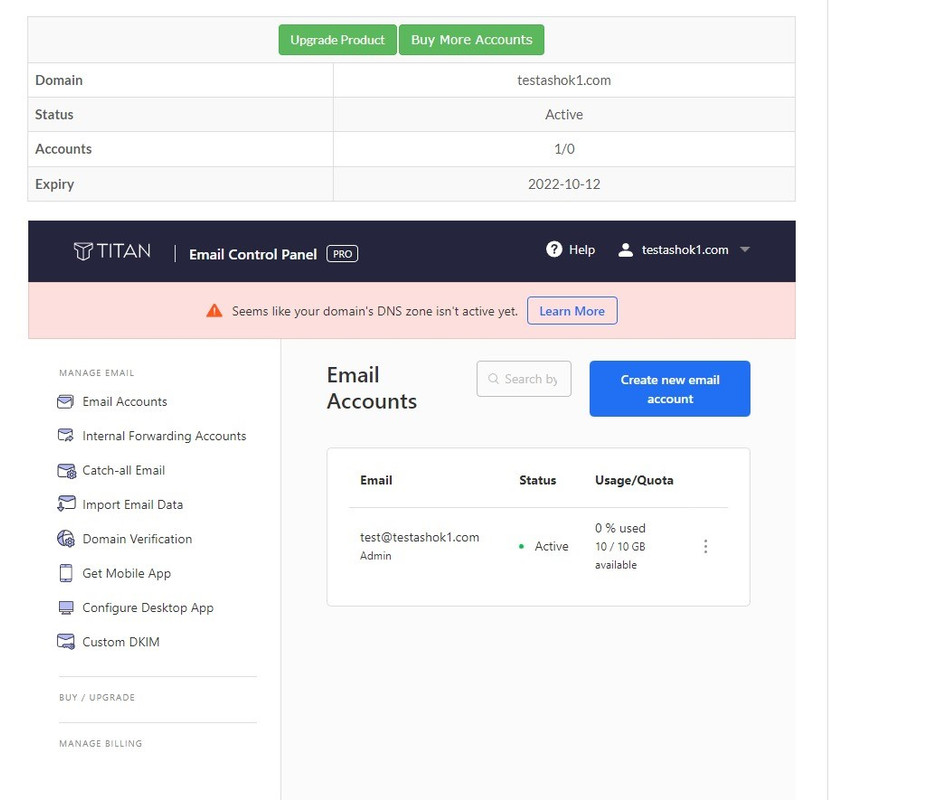The width and height of the screenshot is (927, 800).
Task: Click the Email Control Panel title
Action: 253,255
